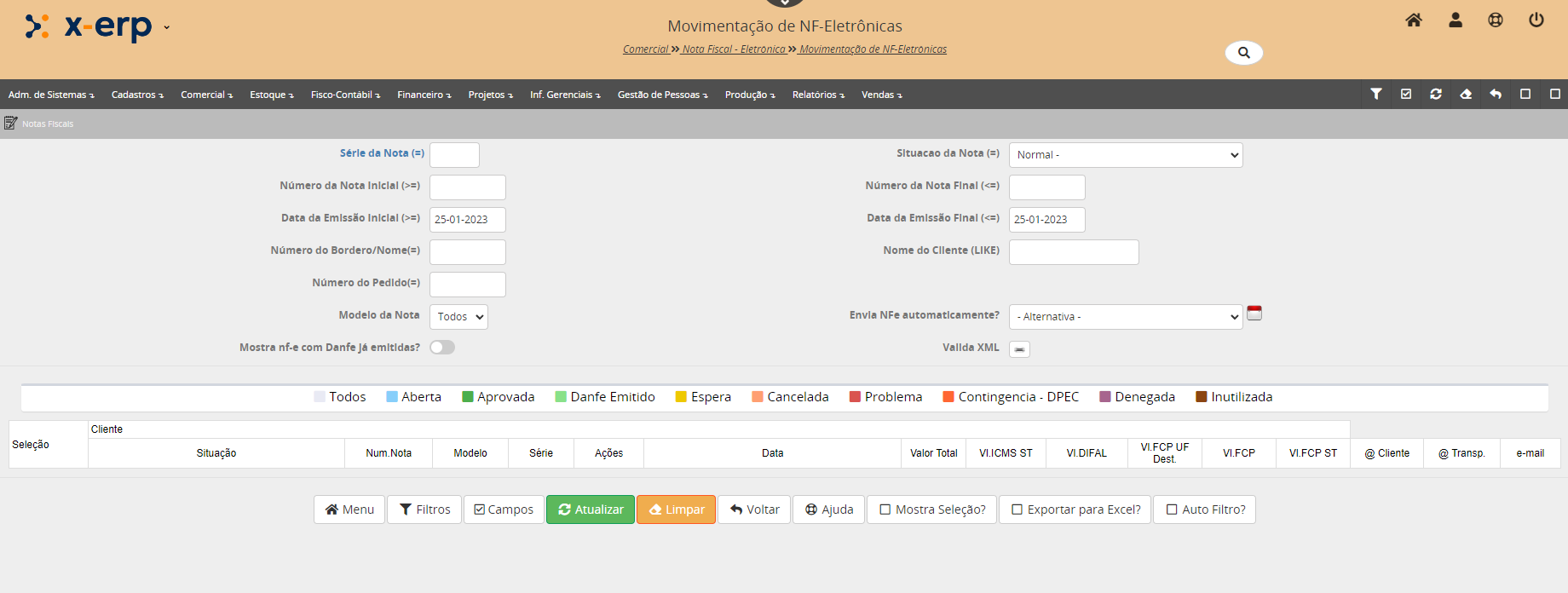The width and height of the screenshot is (1568, 593).
Task: Toggle Mostra nf-e com Danfe já emitidas
Action: (442, 348)
